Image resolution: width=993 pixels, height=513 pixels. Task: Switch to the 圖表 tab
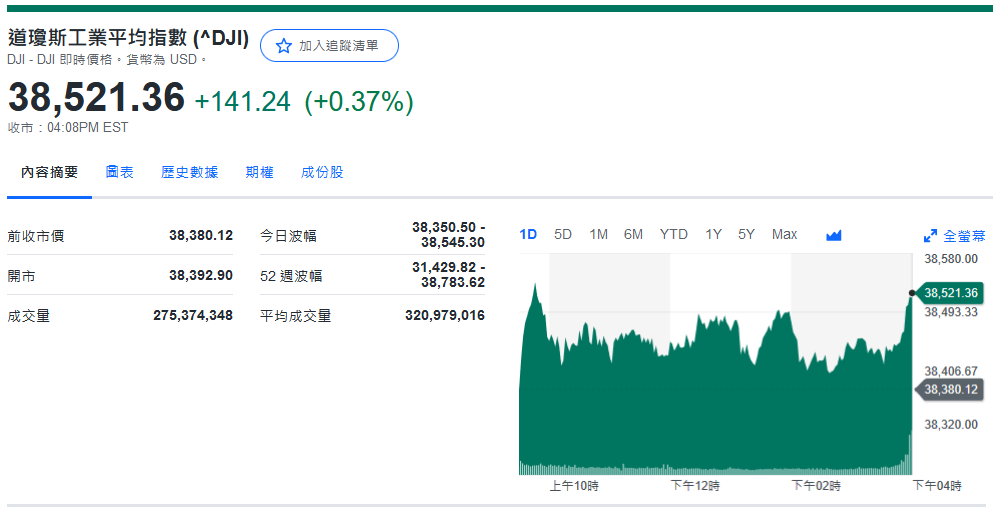click(x=120, y=172)
